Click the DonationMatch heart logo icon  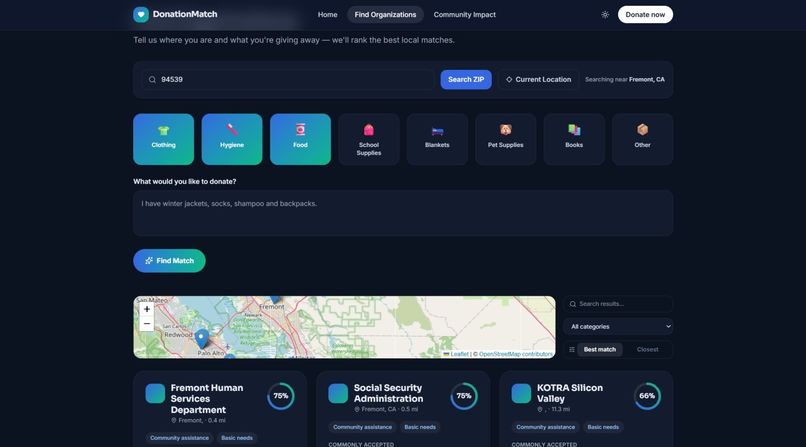[x=141, y=14]
